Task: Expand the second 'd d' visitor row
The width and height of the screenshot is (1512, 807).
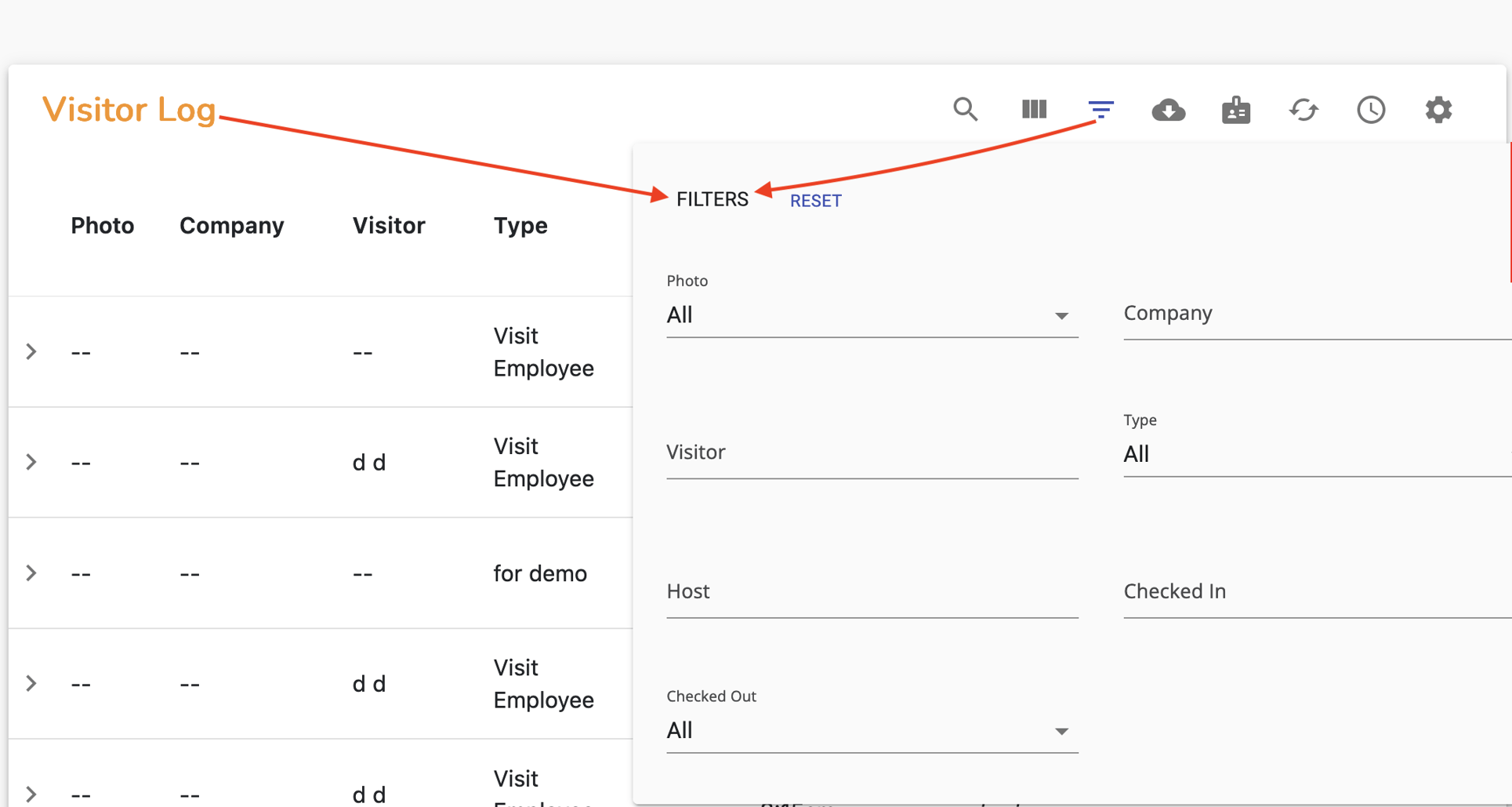Action: point(31,683)
